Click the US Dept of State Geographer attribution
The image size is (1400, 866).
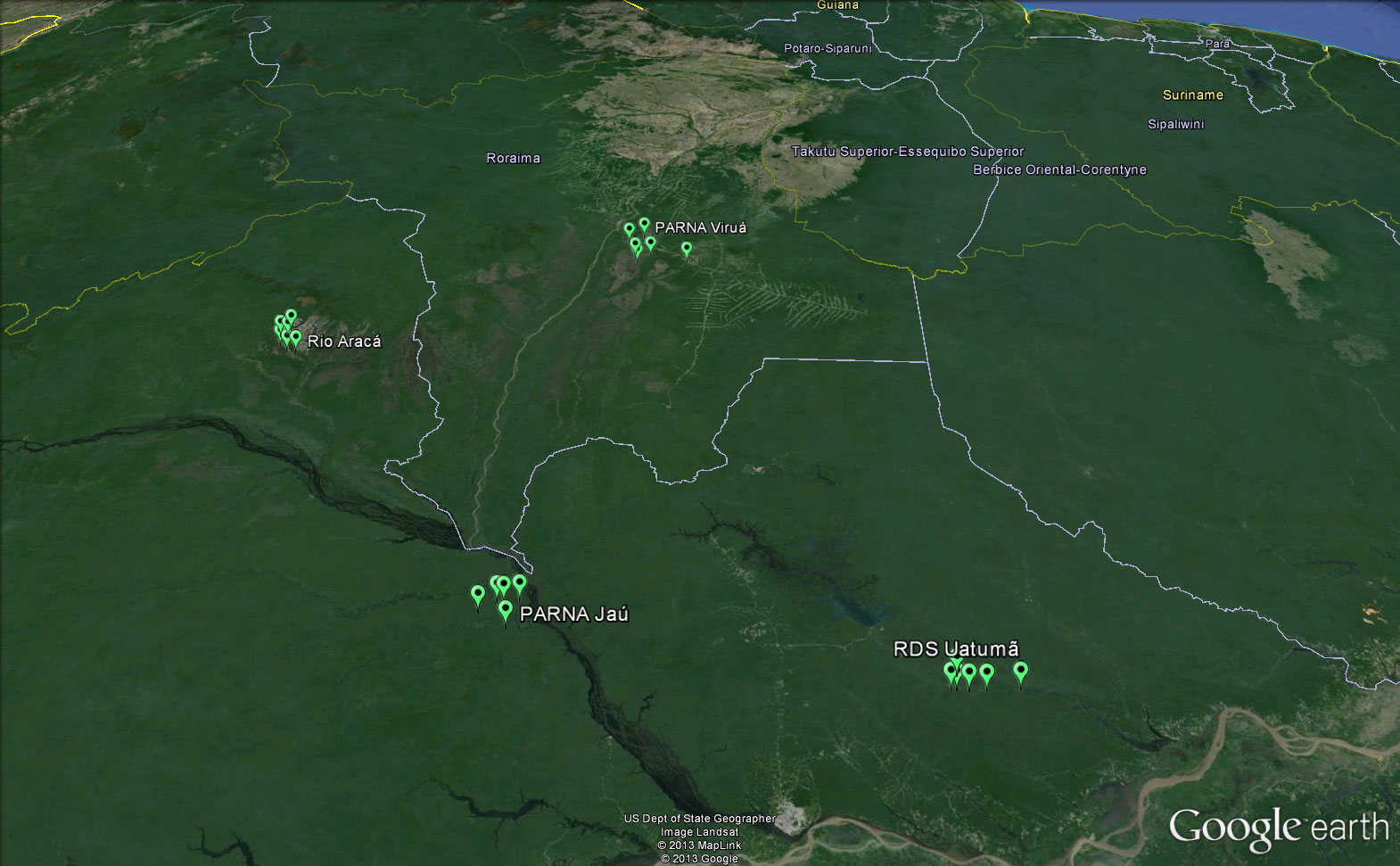click(x=699, y=818)
